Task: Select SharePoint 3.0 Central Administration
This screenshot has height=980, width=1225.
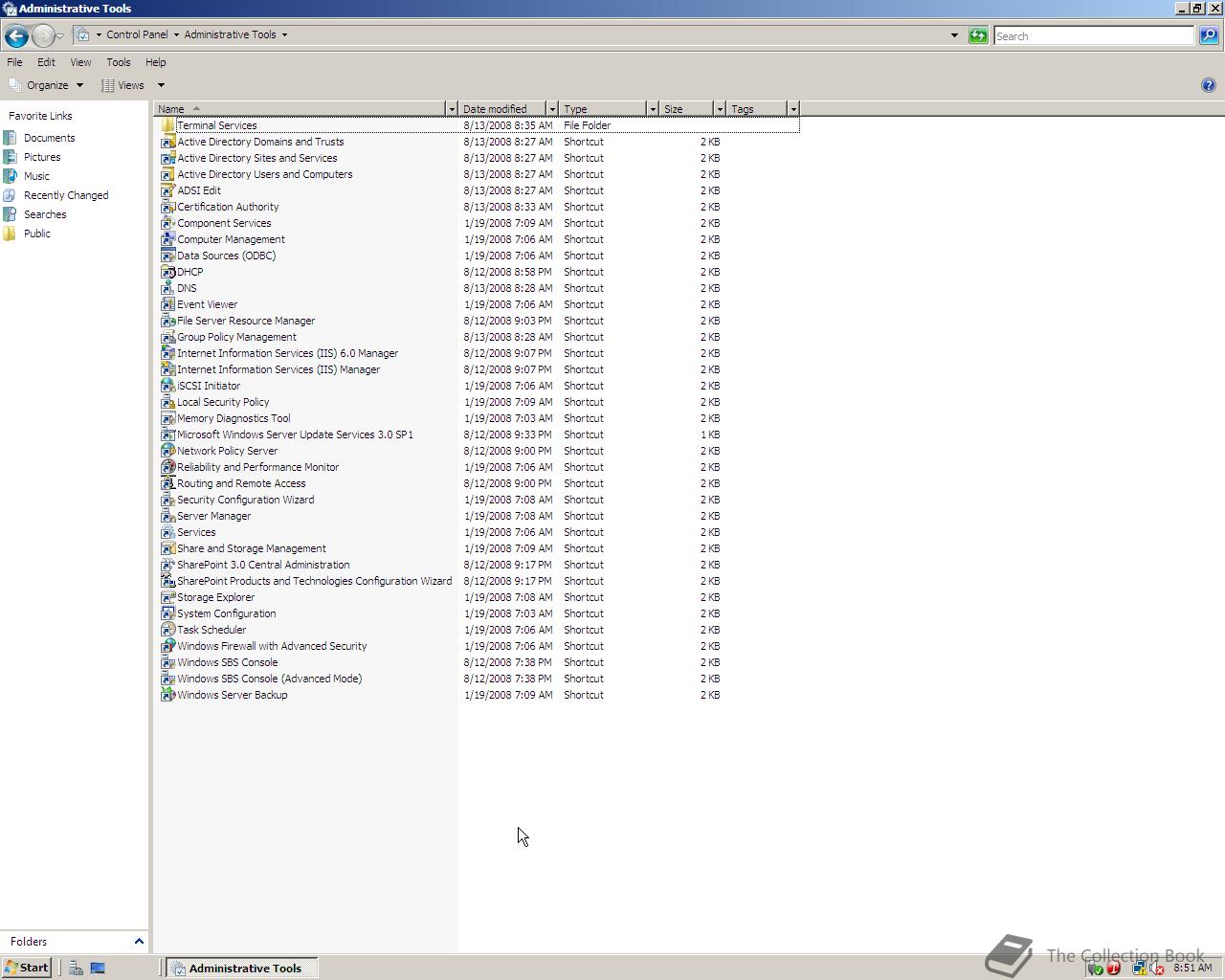Action: (263, 565)
